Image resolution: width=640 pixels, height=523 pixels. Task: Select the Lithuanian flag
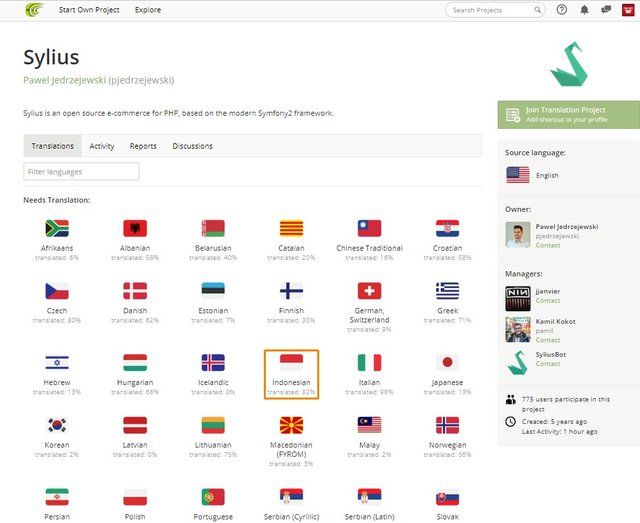(213, 425)
